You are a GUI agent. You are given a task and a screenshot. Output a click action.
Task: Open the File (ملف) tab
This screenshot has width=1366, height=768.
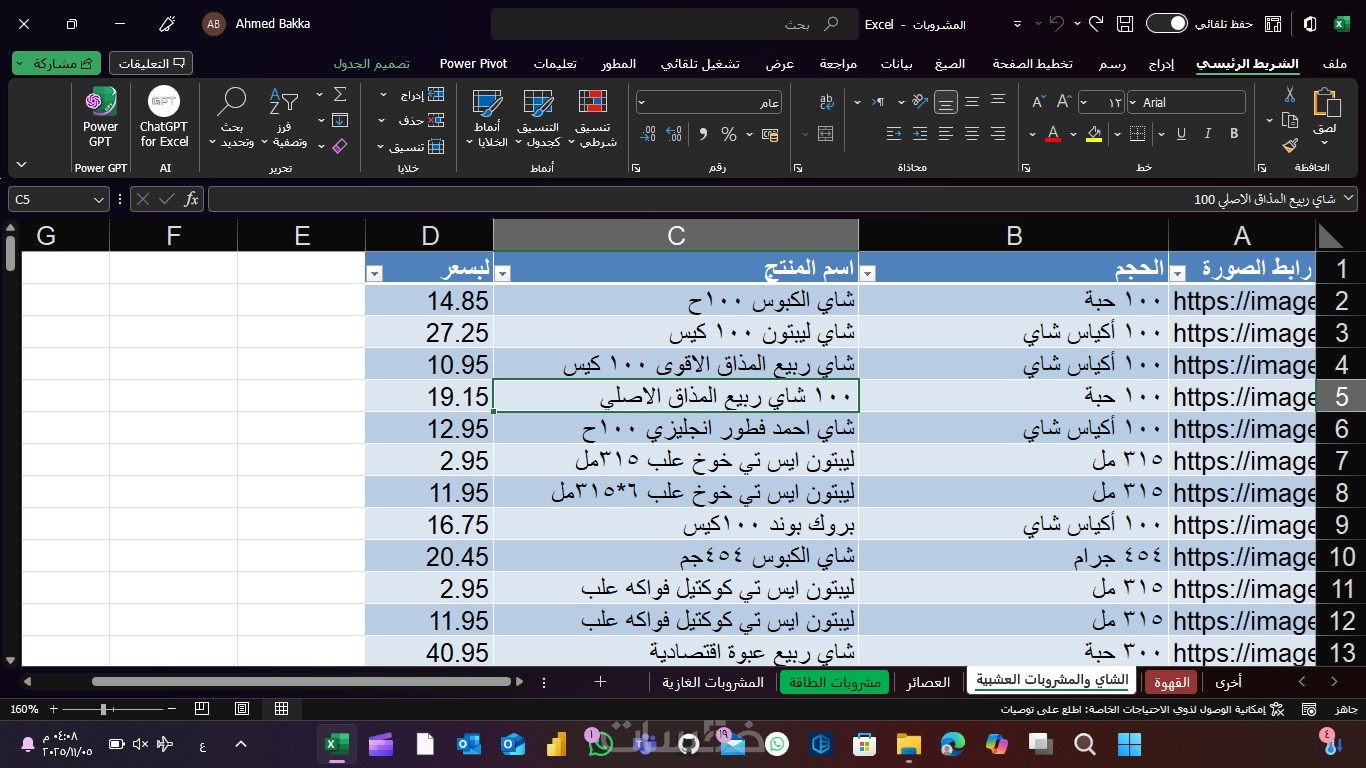coord(1335,63)
